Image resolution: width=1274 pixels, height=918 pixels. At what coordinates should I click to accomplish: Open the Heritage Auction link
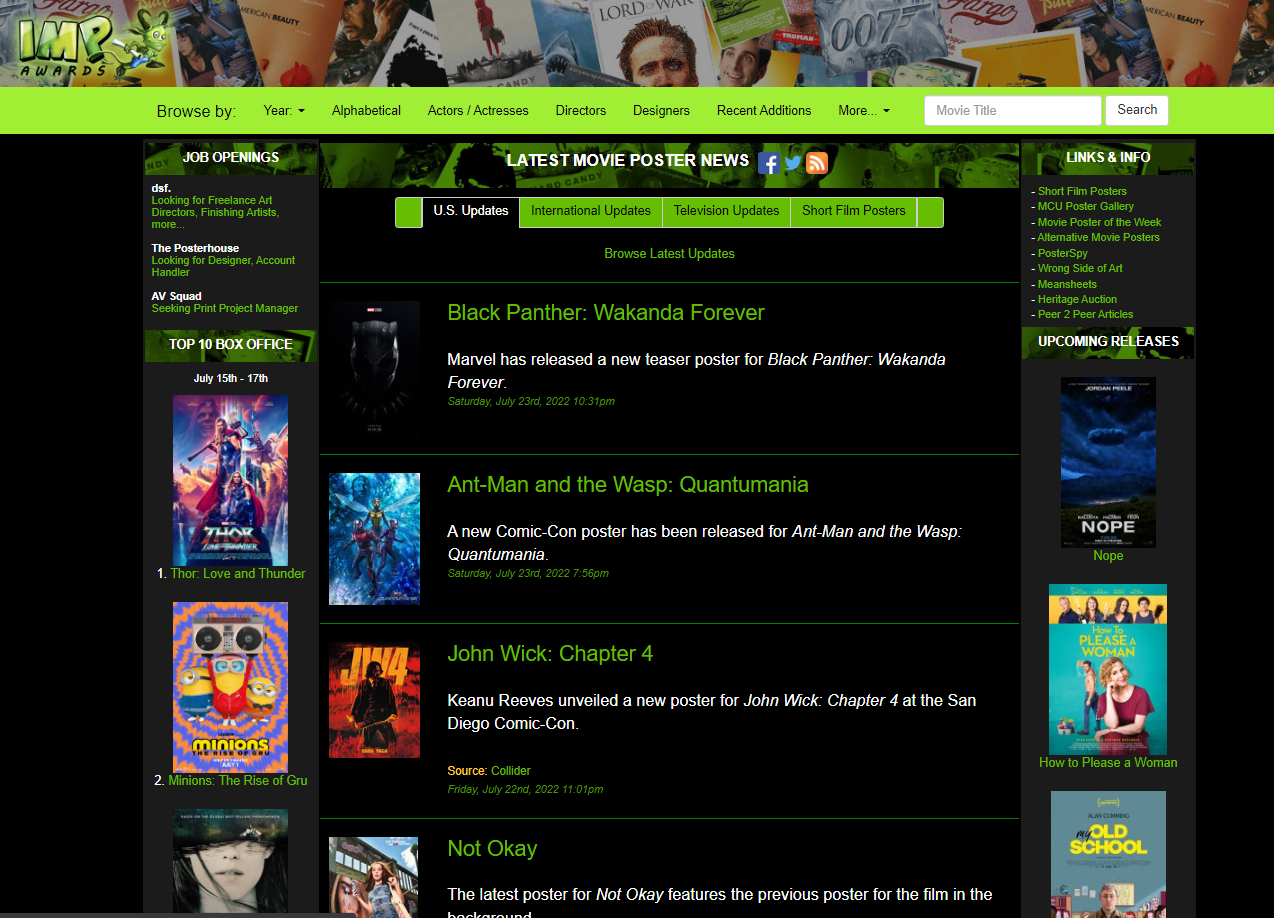coord(1077,299)
